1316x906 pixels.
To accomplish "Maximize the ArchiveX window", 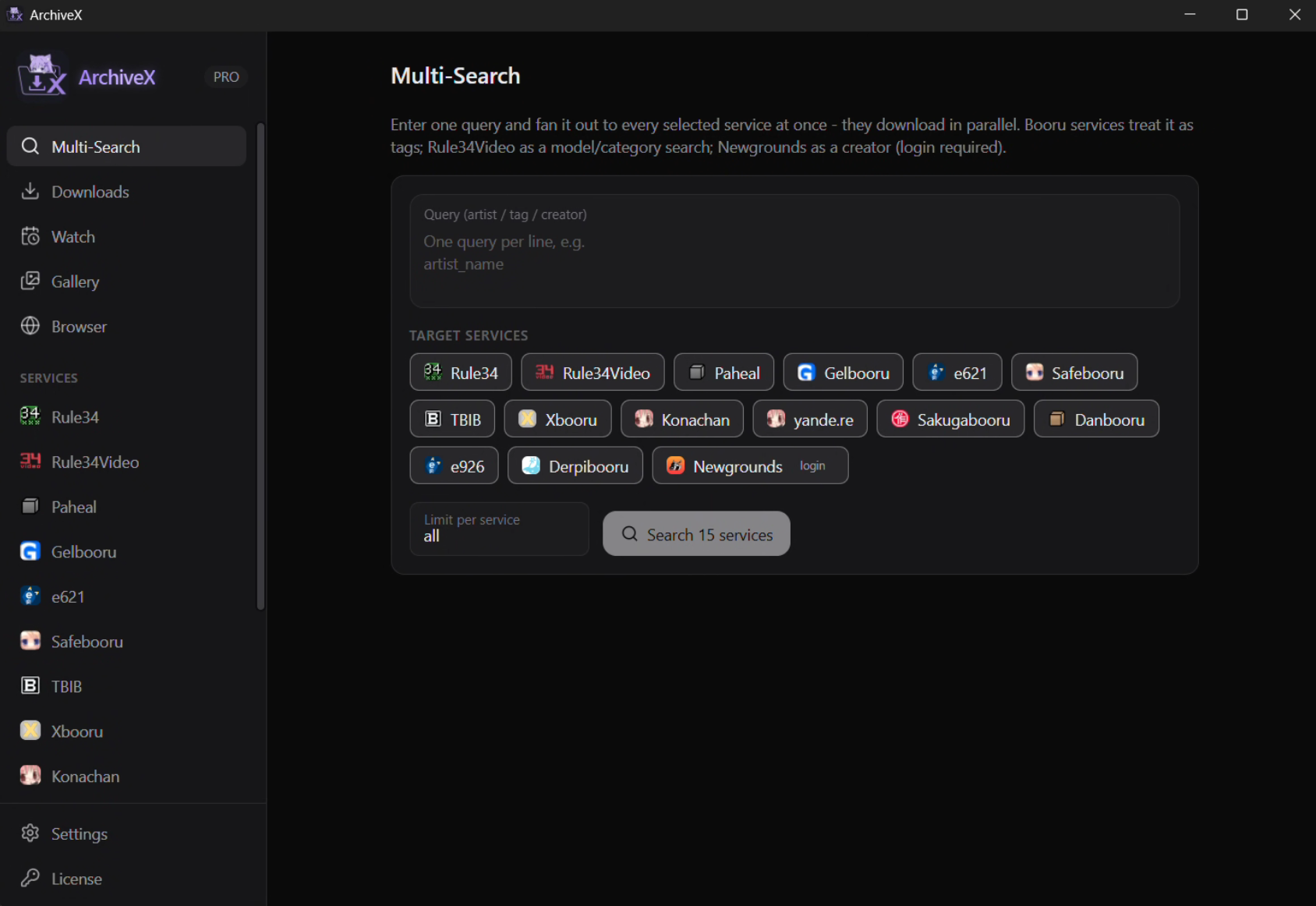I will [1242, 15].
